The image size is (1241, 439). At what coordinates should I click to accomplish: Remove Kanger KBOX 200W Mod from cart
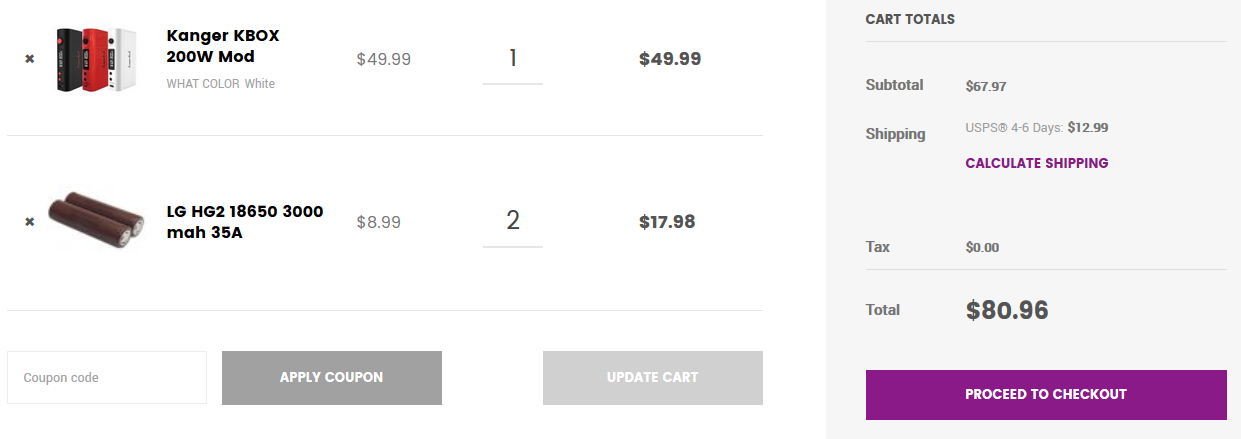[30, 59]
